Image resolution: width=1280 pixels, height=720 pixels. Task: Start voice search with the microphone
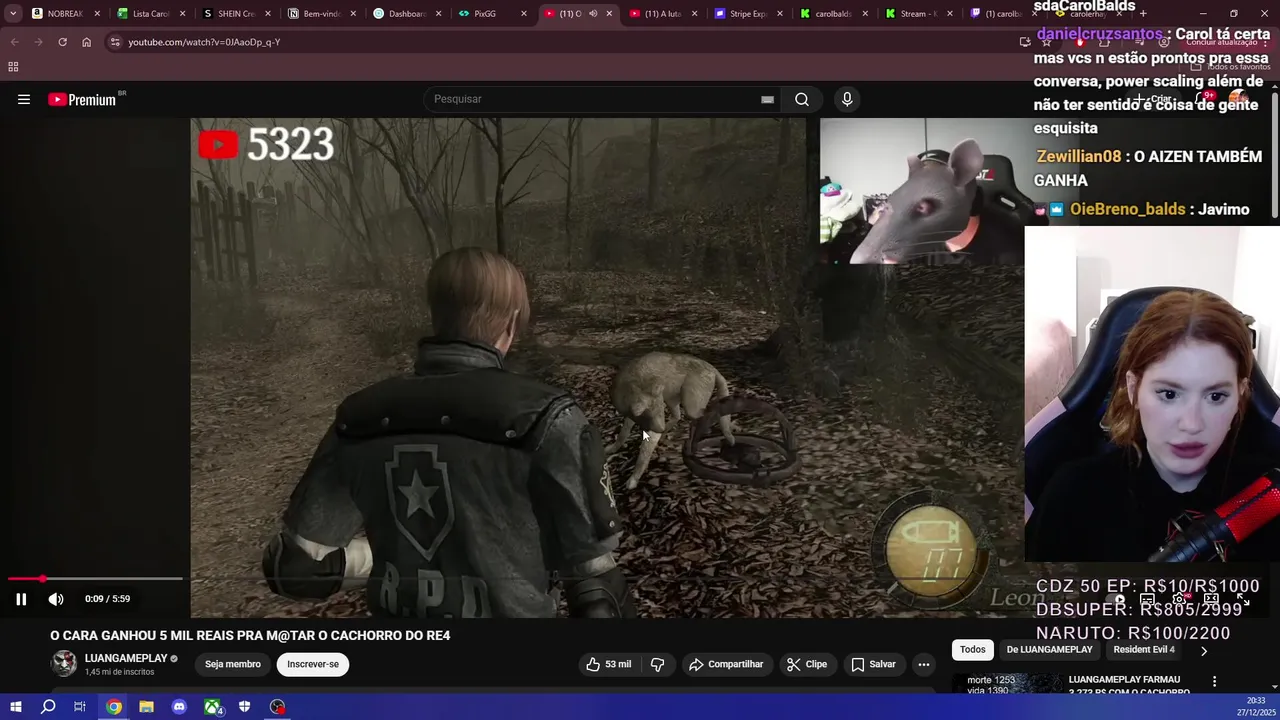pyautogui.click(x=847, y=99)
